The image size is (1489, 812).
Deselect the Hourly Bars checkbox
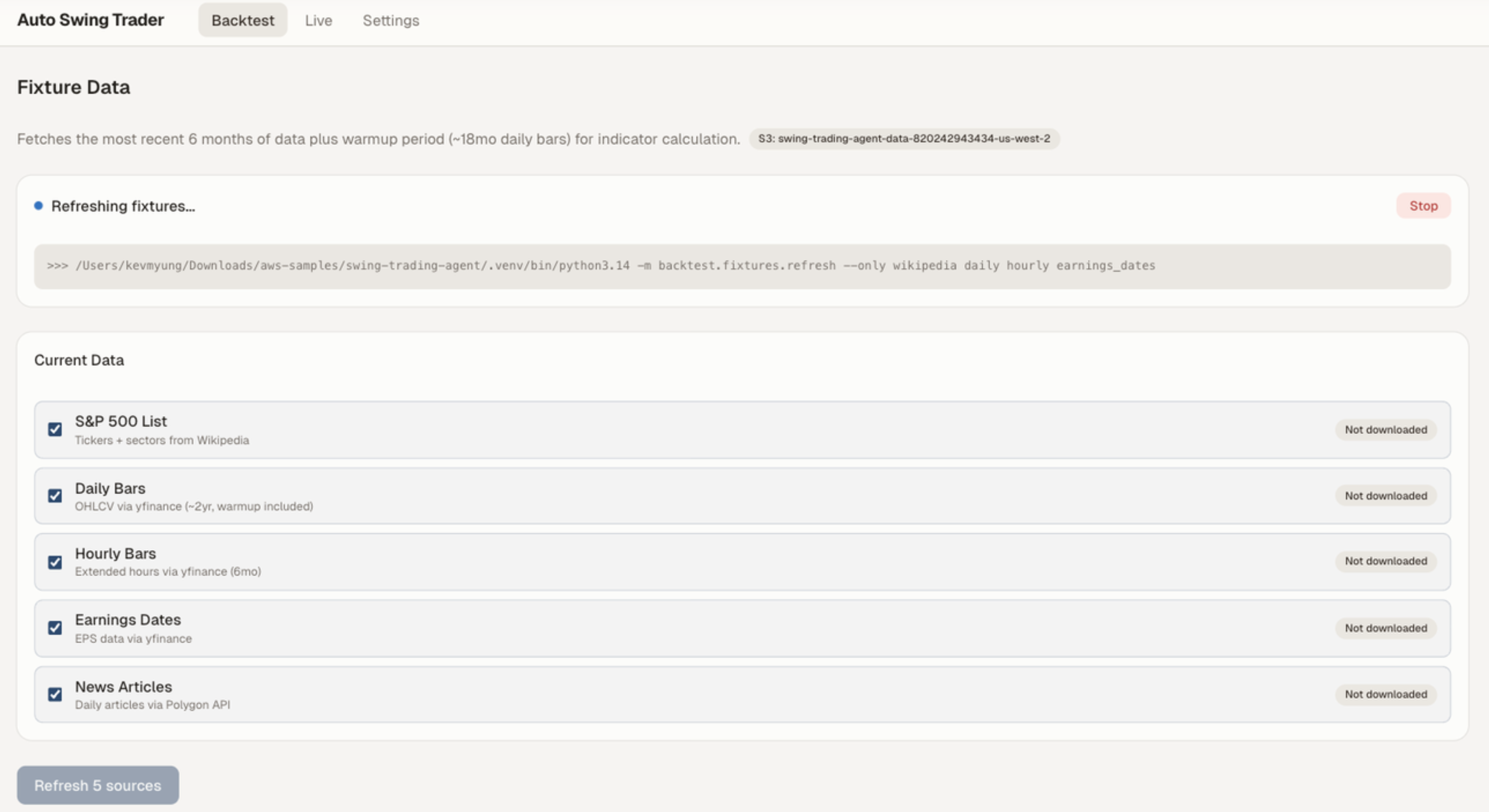(55, 562)
